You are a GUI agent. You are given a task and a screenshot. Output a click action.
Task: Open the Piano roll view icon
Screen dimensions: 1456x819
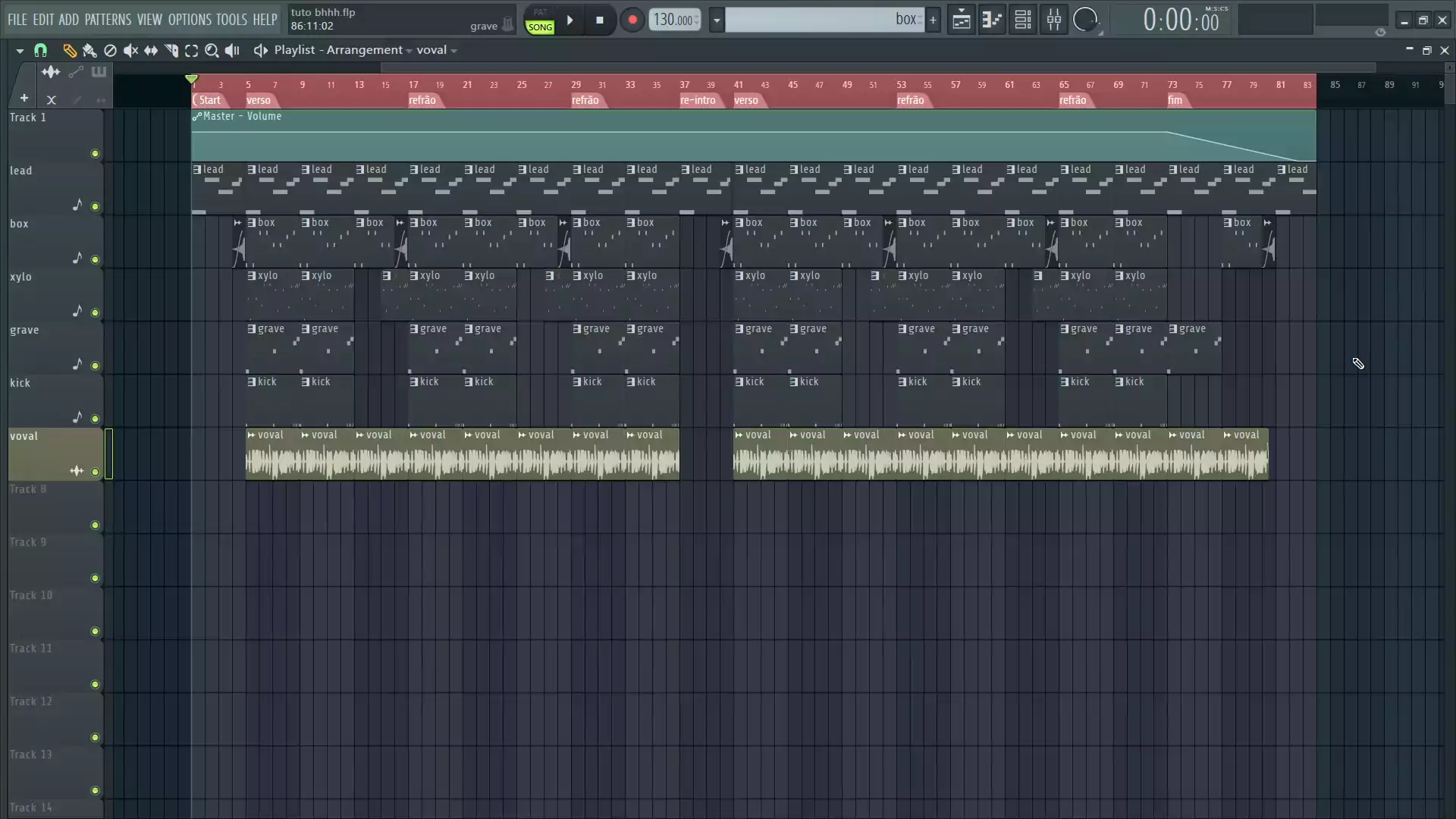click(x=992, y=20)
